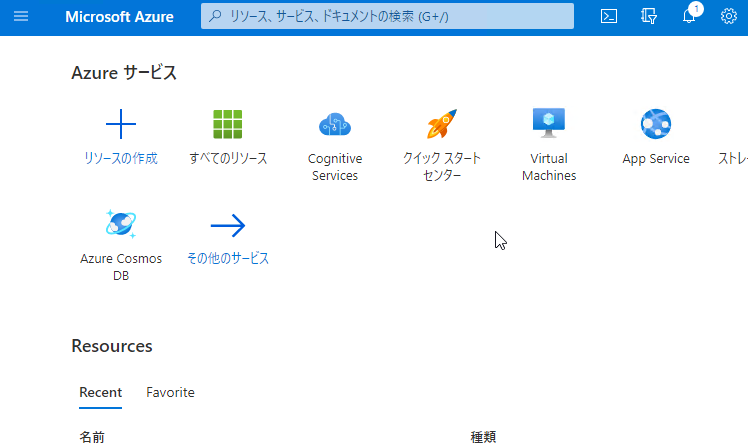
Task: Click the arrow icon for その他のサービス
Action: click(228, 225)
